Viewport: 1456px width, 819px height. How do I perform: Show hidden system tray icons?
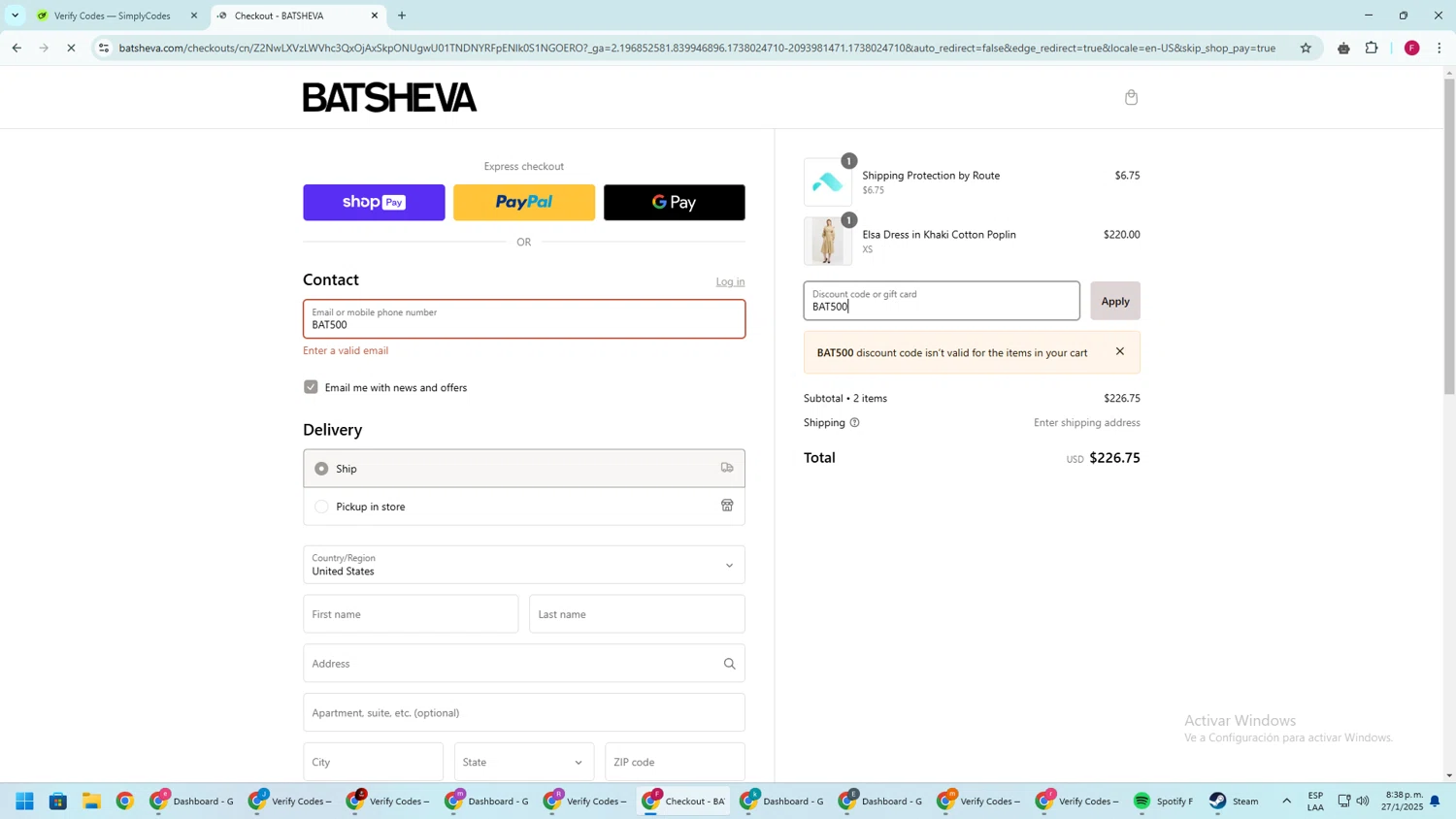1287,801
